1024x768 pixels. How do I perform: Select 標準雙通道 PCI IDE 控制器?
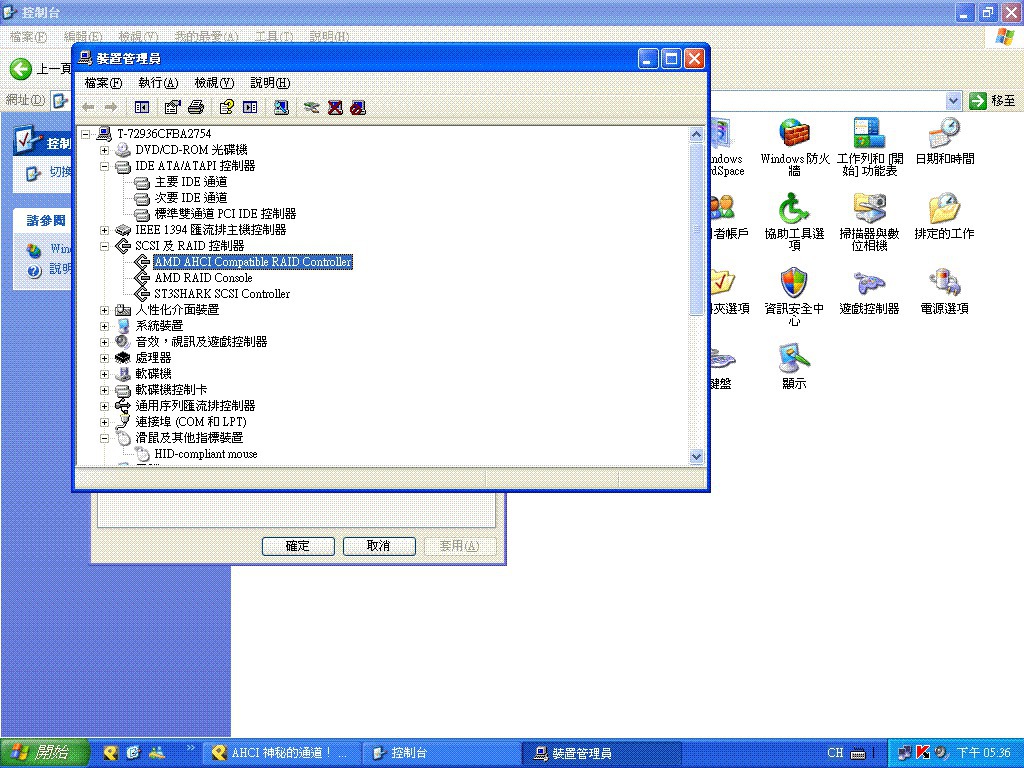(x=225, y=214)
